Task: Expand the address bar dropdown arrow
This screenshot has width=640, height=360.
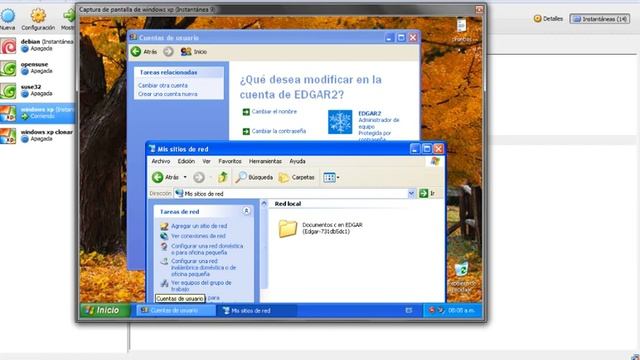Action: [x=411, y=193]
